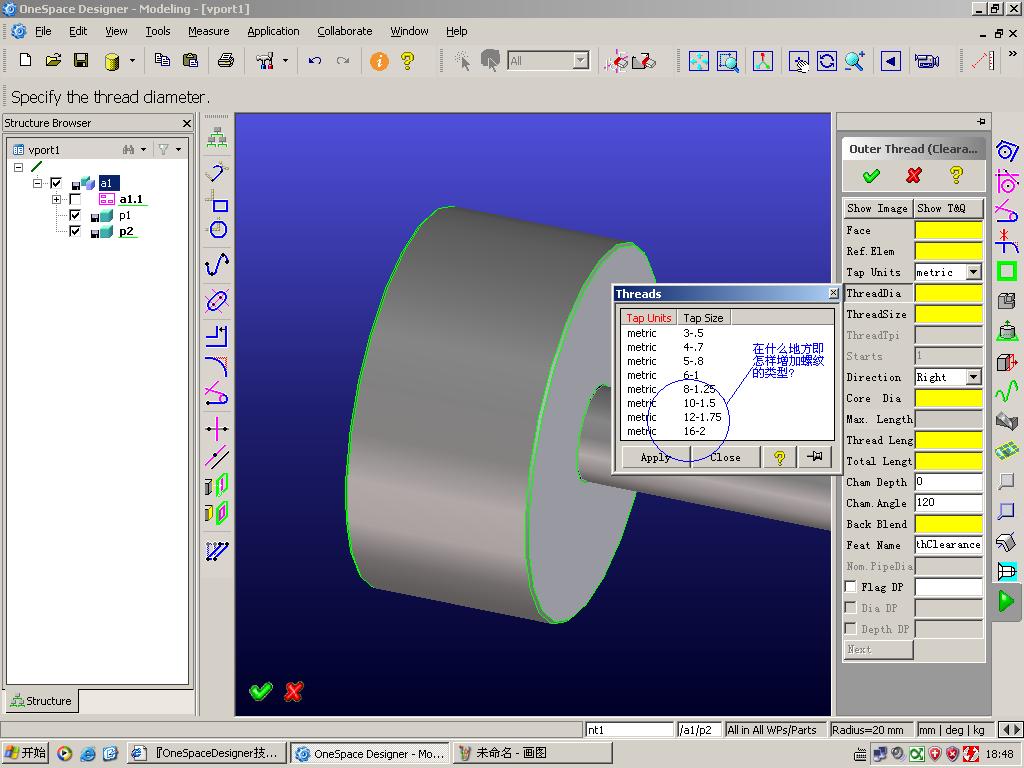The width and height of the screenshot is (1024, 768).
Task: Open the Tools menu
Action: pos(157,31)
